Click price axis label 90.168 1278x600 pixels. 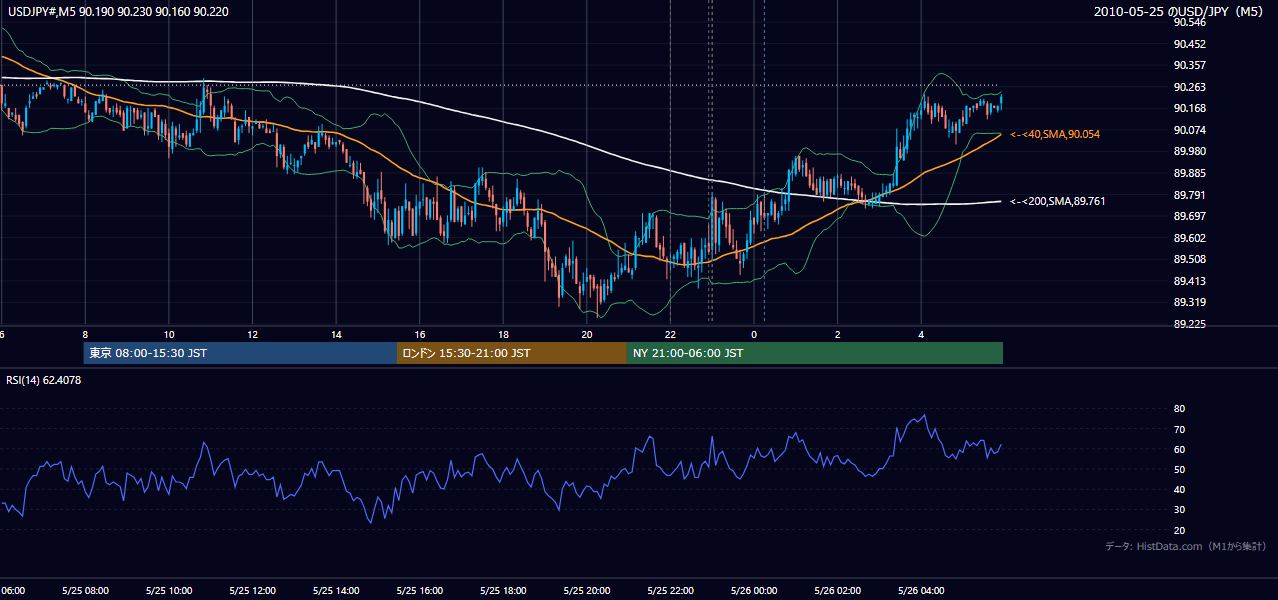(1189, 108)
